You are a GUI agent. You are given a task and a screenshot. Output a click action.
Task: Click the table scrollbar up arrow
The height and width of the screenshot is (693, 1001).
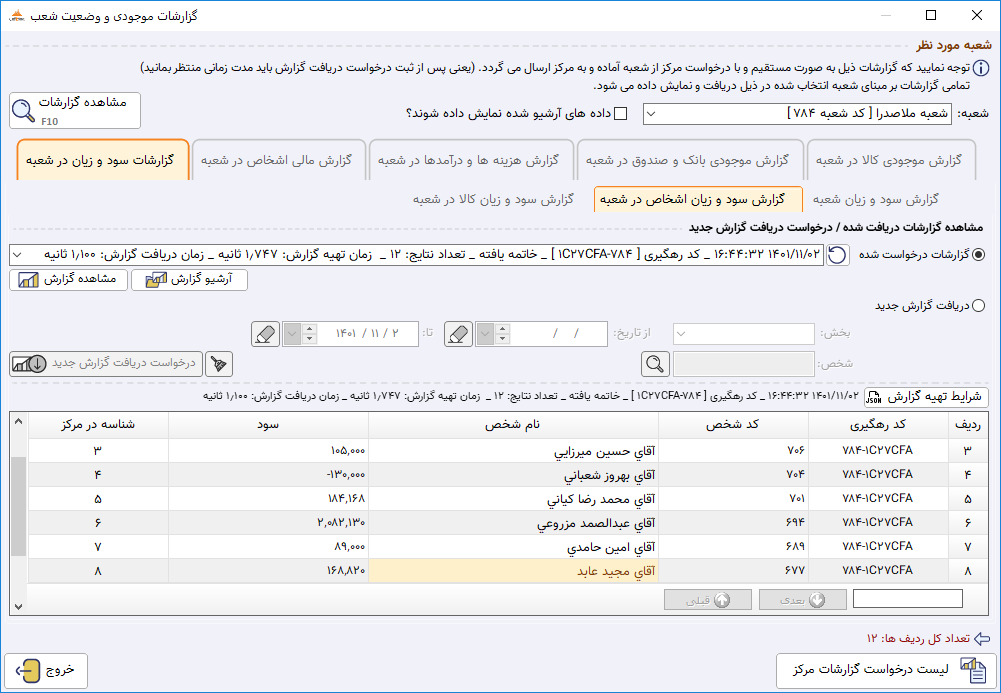(18, 422)
